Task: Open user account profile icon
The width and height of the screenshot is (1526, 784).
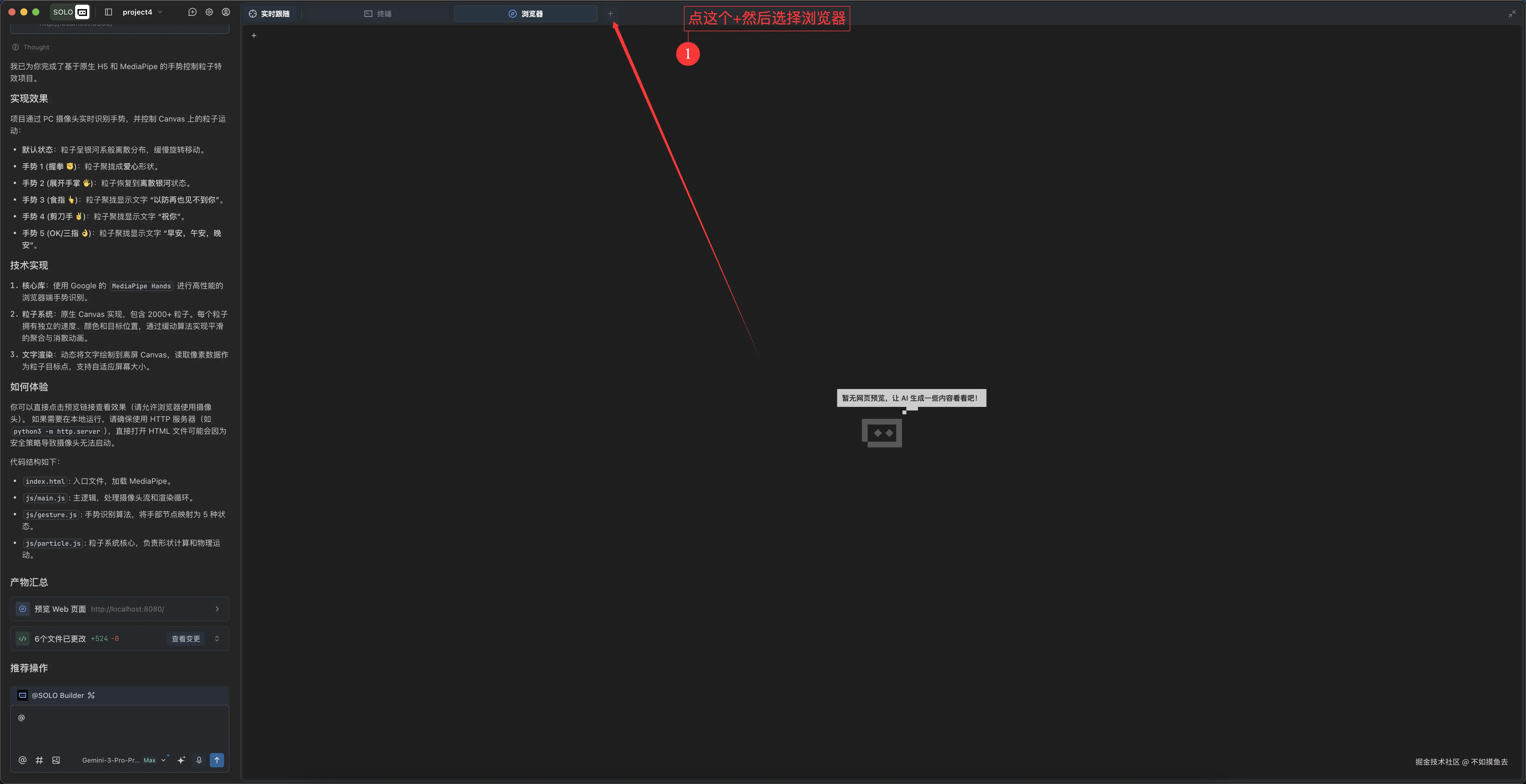Action: tap(226, 12)
